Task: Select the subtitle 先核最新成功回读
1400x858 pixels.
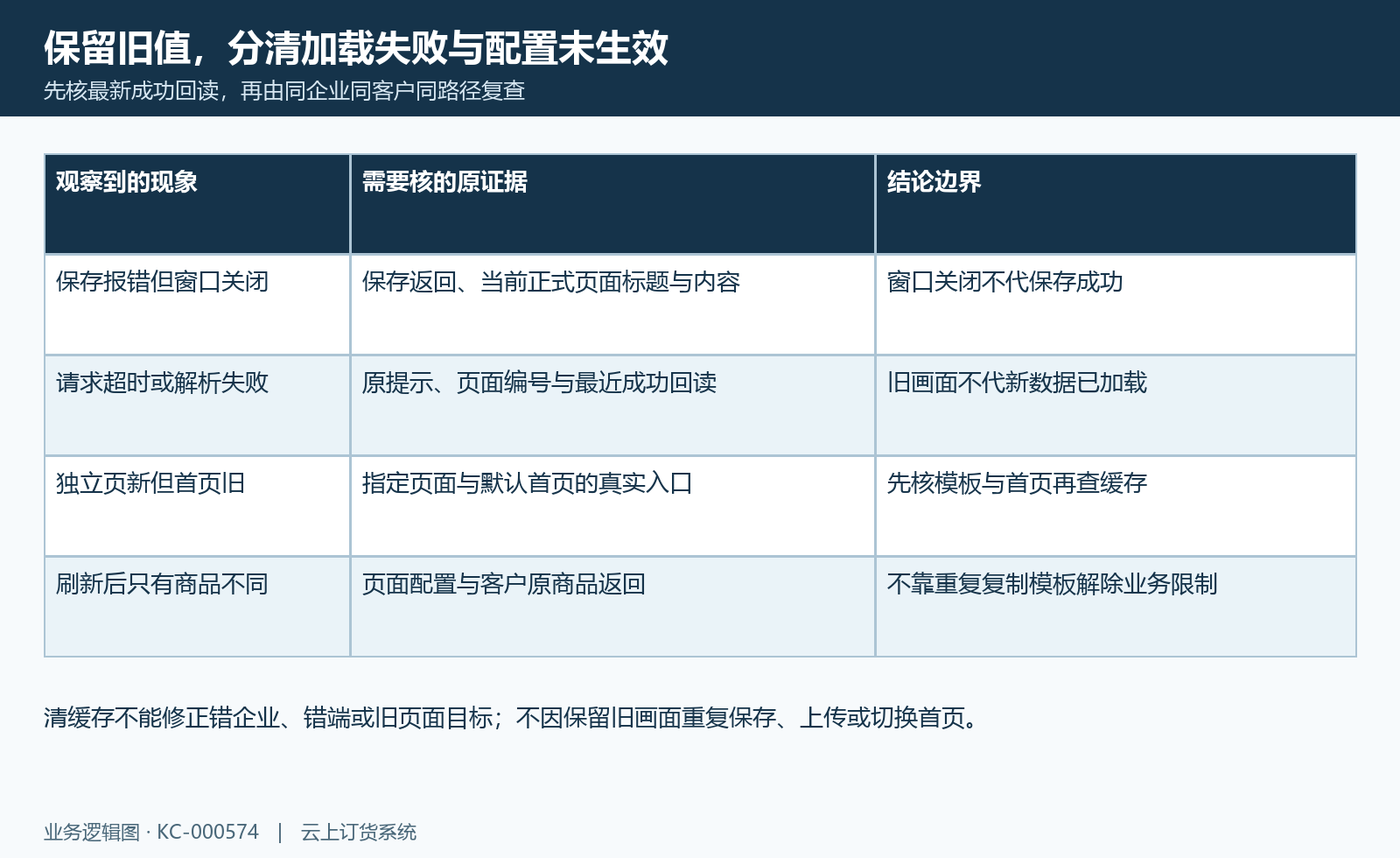Action: [x=131, y=91]
